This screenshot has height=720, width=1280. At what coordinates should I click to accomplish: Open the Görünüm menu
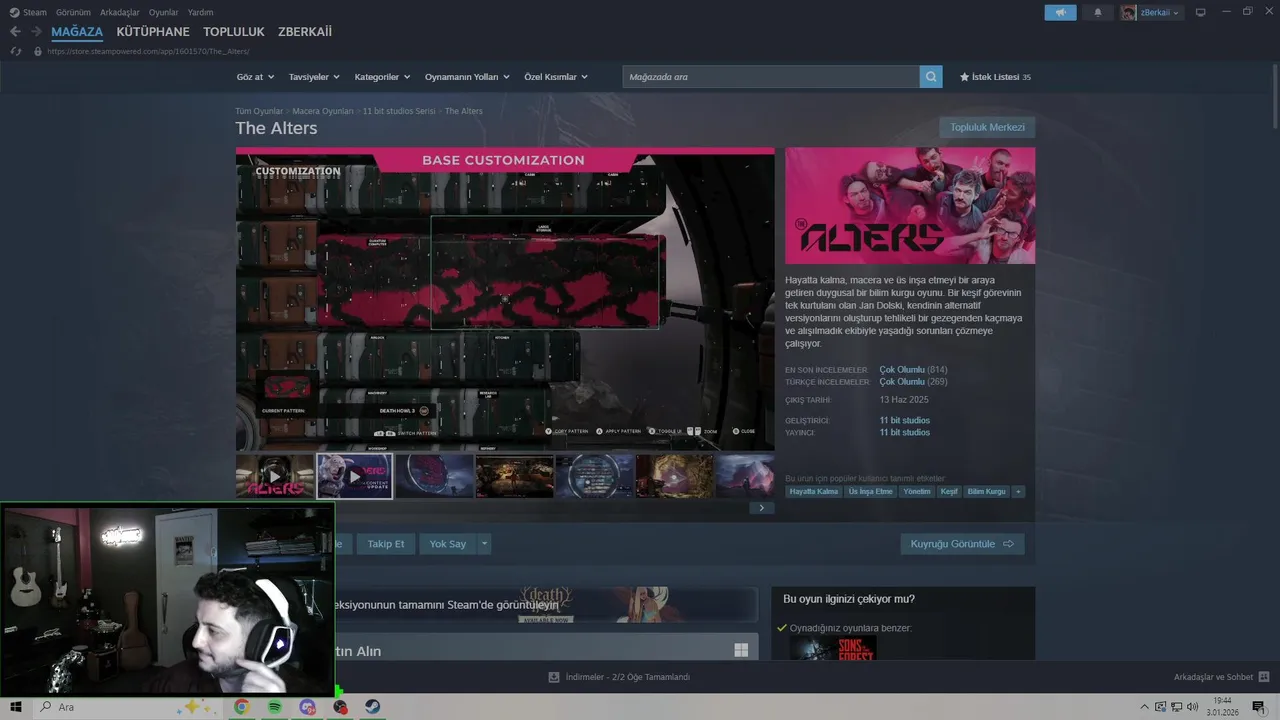click(73, 12)
